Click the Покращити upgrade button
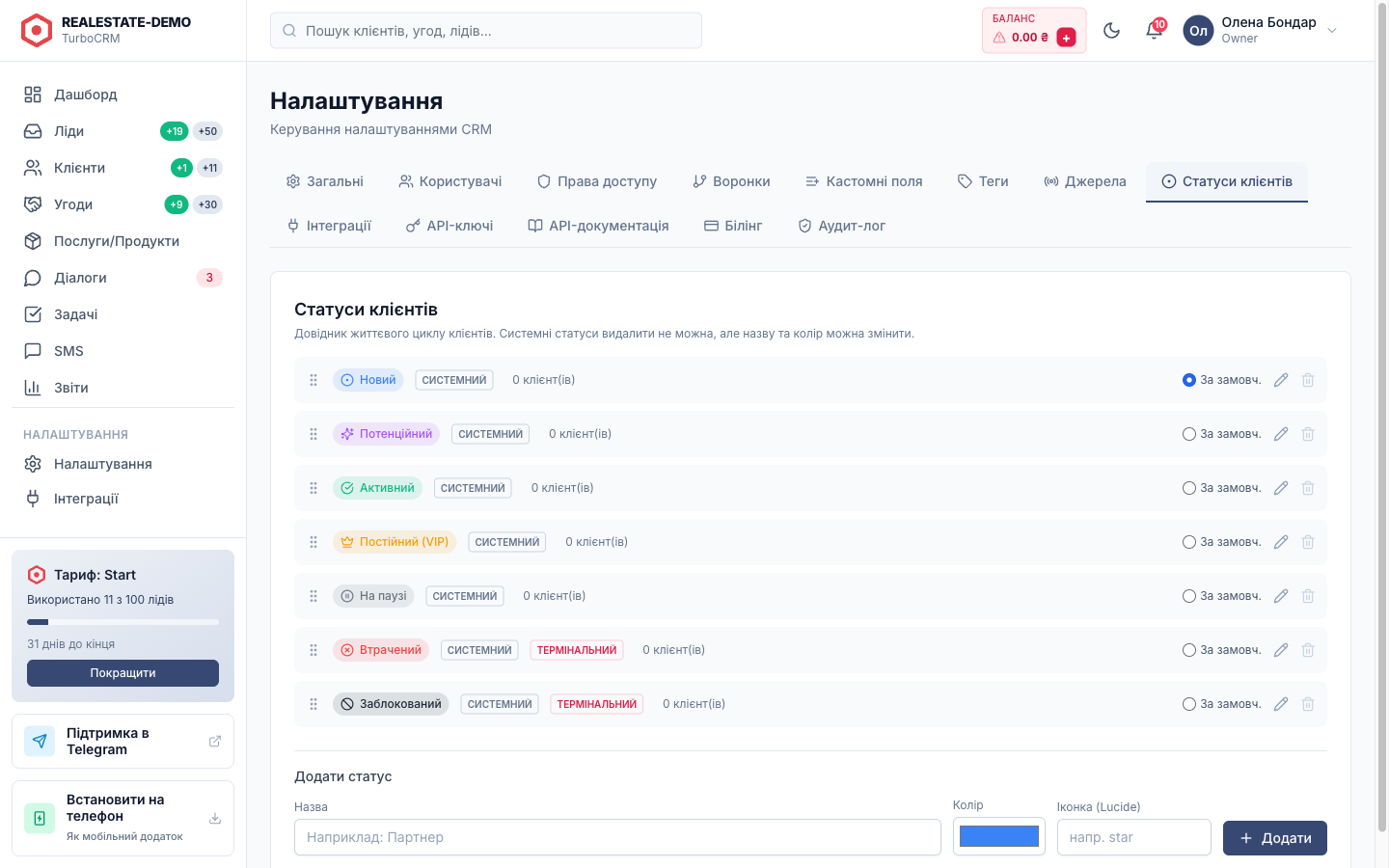The image size is (1389, 868). pos(123,673)
